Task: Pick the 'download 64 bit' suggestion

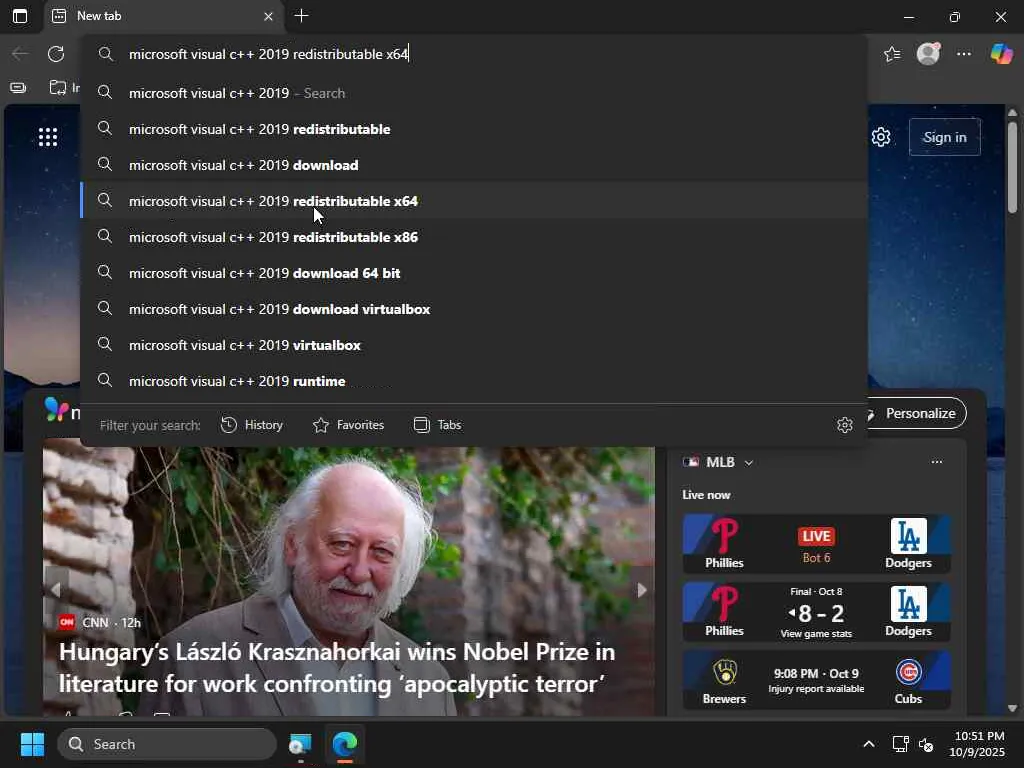Action: click(473, 272)
